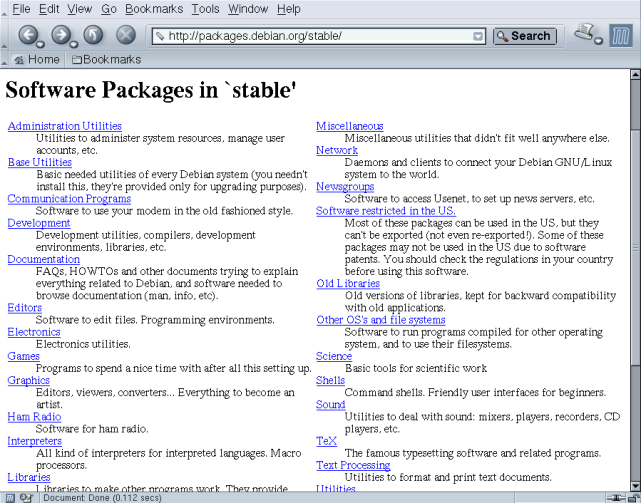Open the Electronics link
The height and width of the screenshot is (503, 641).
(34, 332)
